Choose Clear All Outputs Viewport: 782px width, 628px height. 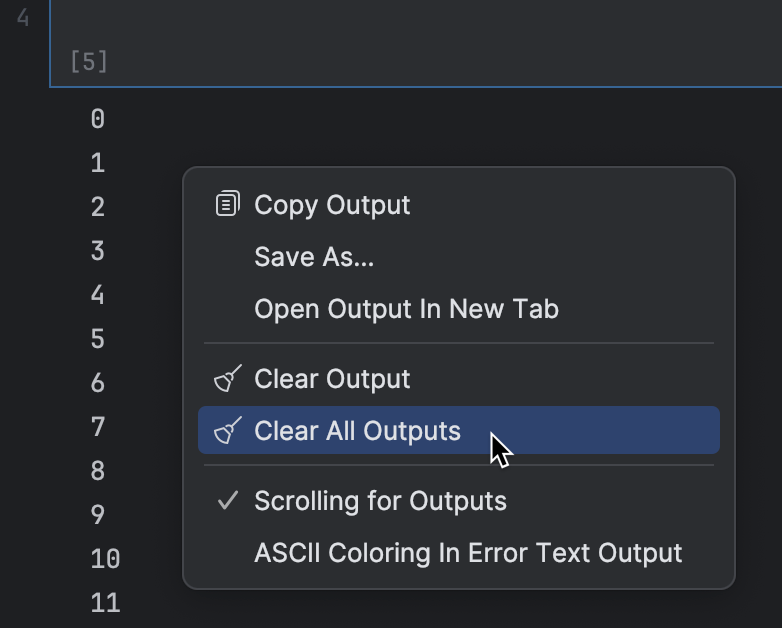pyautogui.click(x=459, y=430)
